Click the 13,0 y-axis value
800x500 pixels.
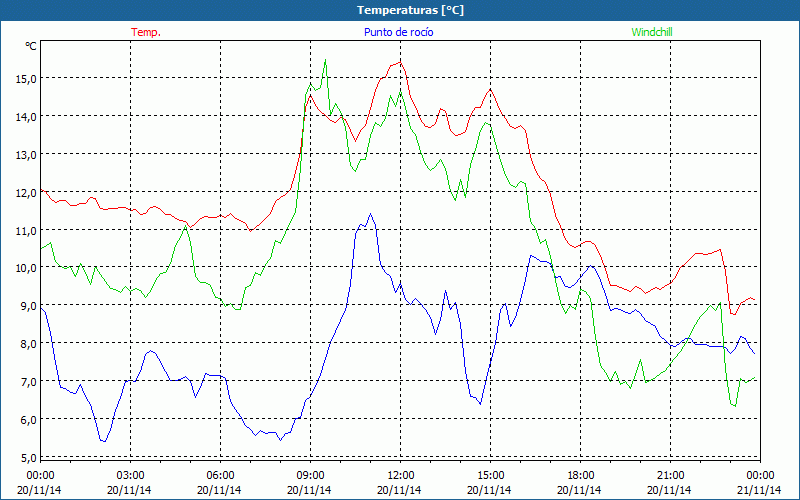(x=28, y=155)
